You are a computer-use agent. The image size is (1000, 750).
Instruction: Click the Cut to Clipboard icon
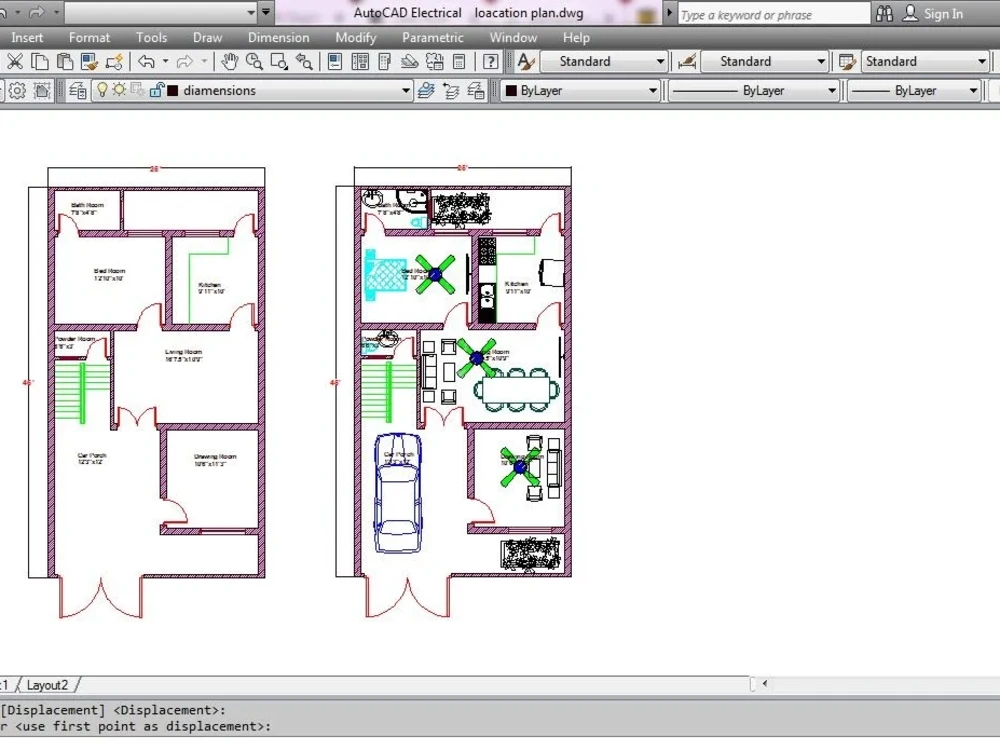(x=16, y=61)
